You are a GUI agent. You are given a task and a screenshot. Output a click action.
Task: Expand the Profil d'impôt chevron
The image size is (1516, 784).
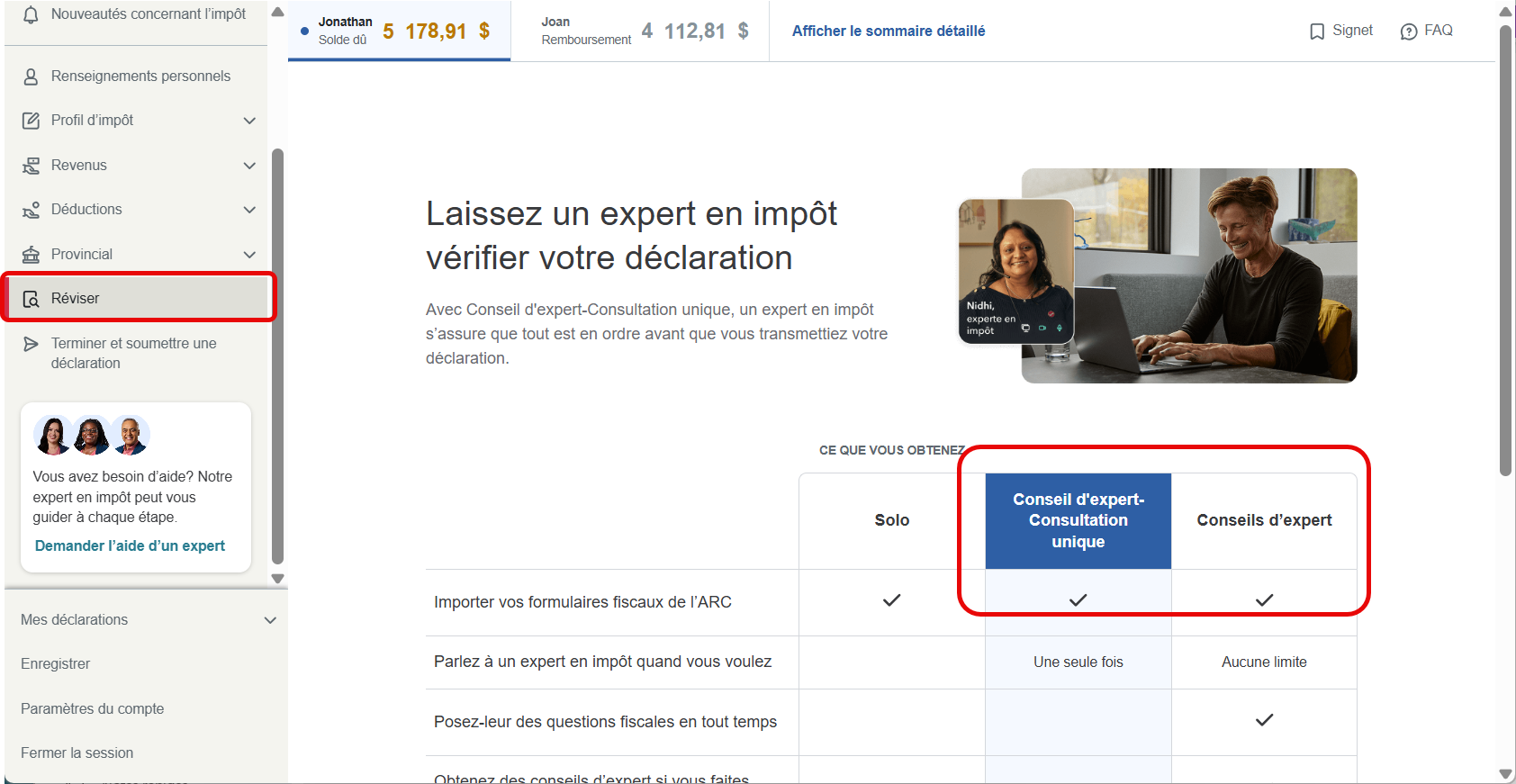coord(249,121)
